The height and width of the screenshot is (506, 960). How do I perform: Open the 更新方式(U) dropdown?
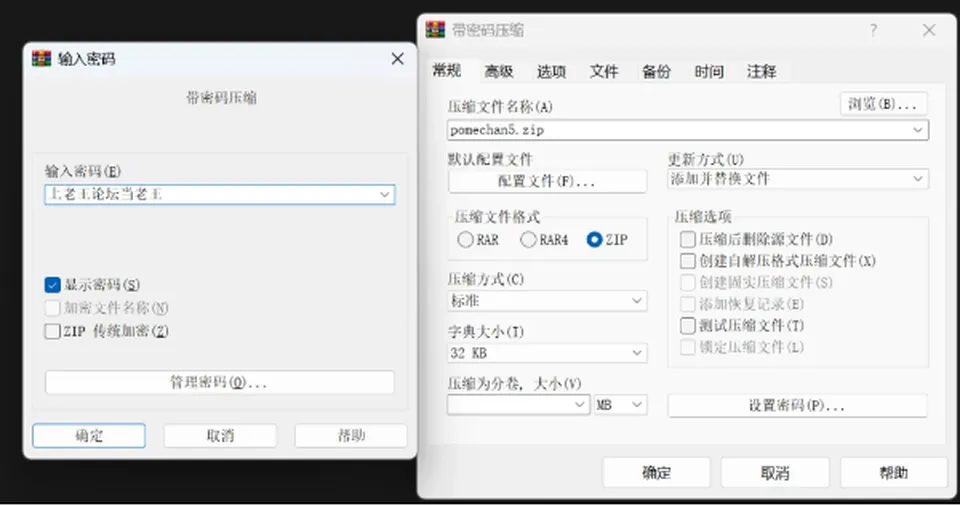point(798,179)
